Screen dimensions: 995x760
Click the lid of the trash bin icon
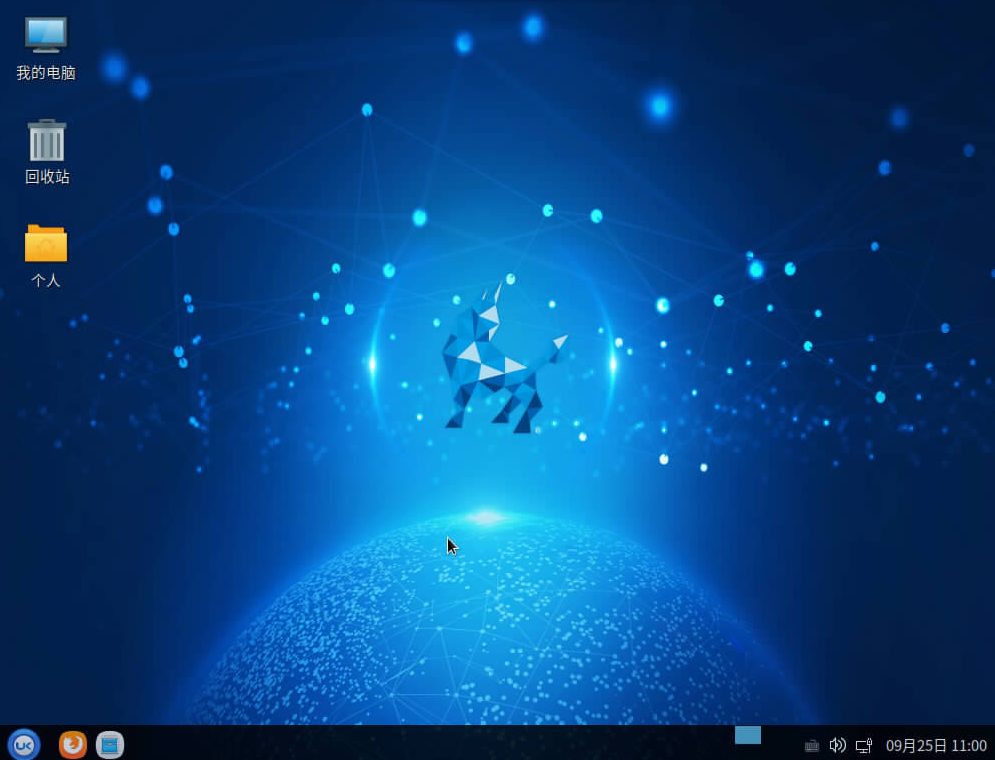(x=46, y=124)
